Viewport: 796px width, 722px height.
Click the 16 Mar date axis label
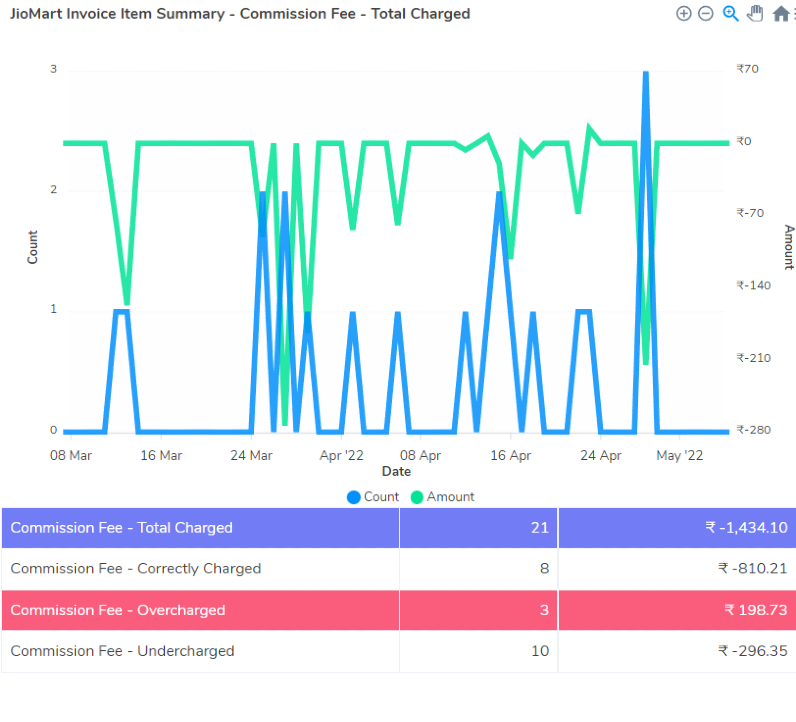161,455
